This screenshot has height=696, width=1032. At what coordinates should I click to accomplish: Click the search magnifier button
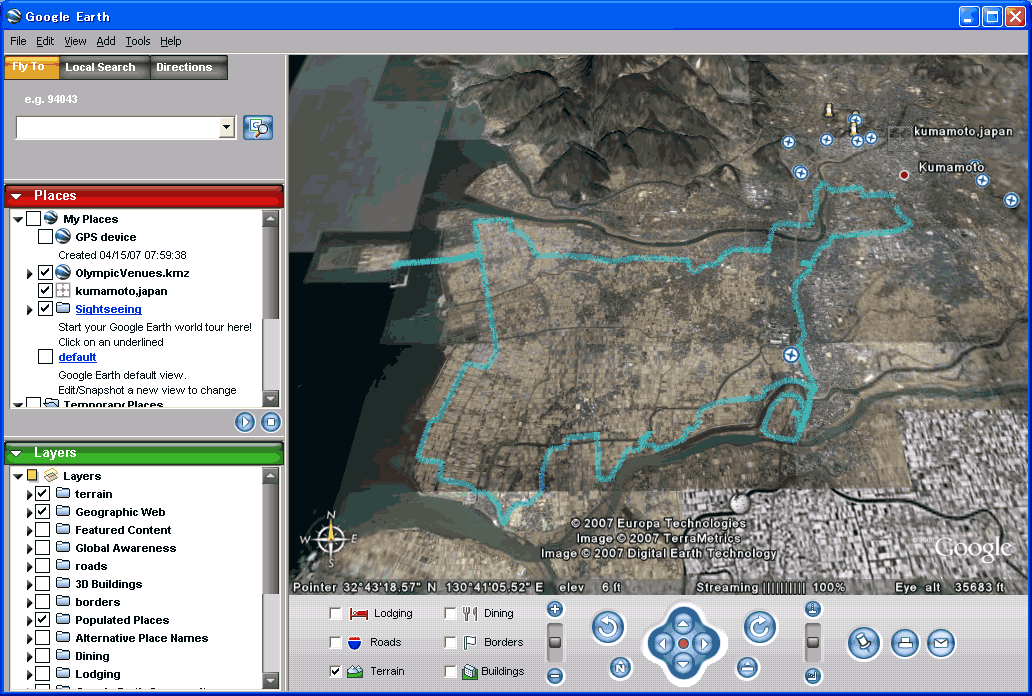[x=258, y=127]
